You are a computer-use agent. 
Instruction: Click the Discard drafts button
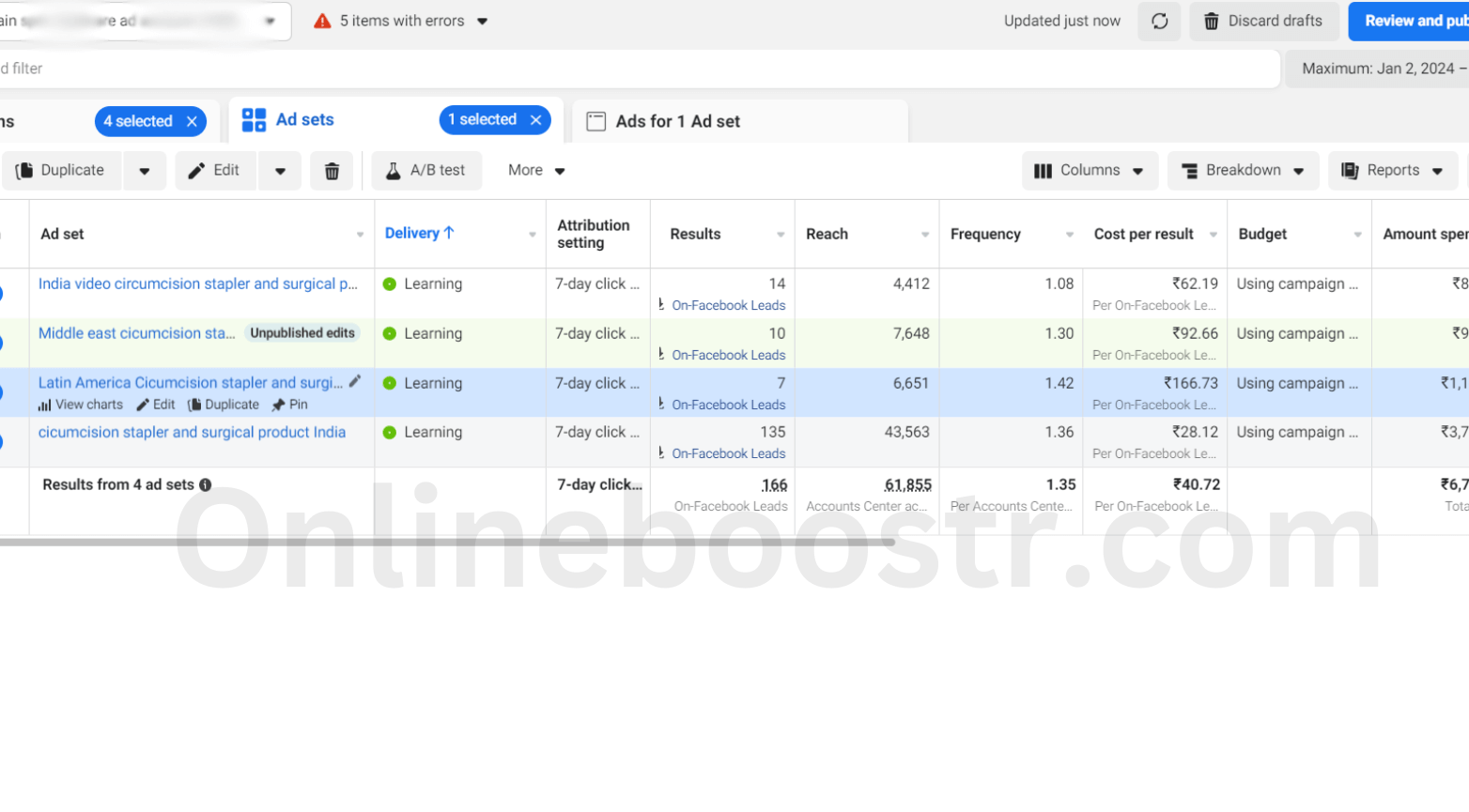point(1262,21)
